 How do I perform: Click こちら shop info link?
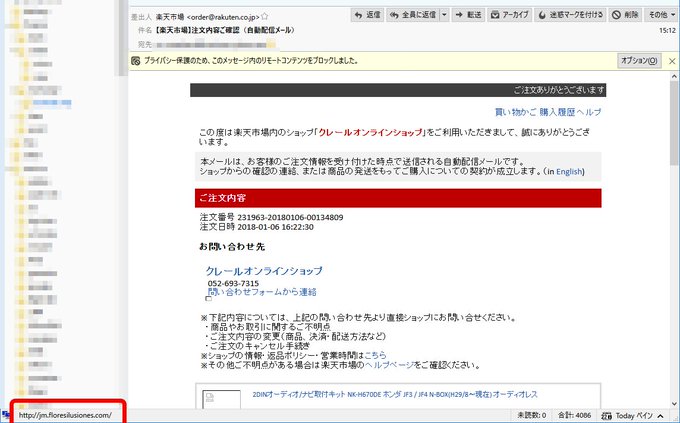coord(375,355)
